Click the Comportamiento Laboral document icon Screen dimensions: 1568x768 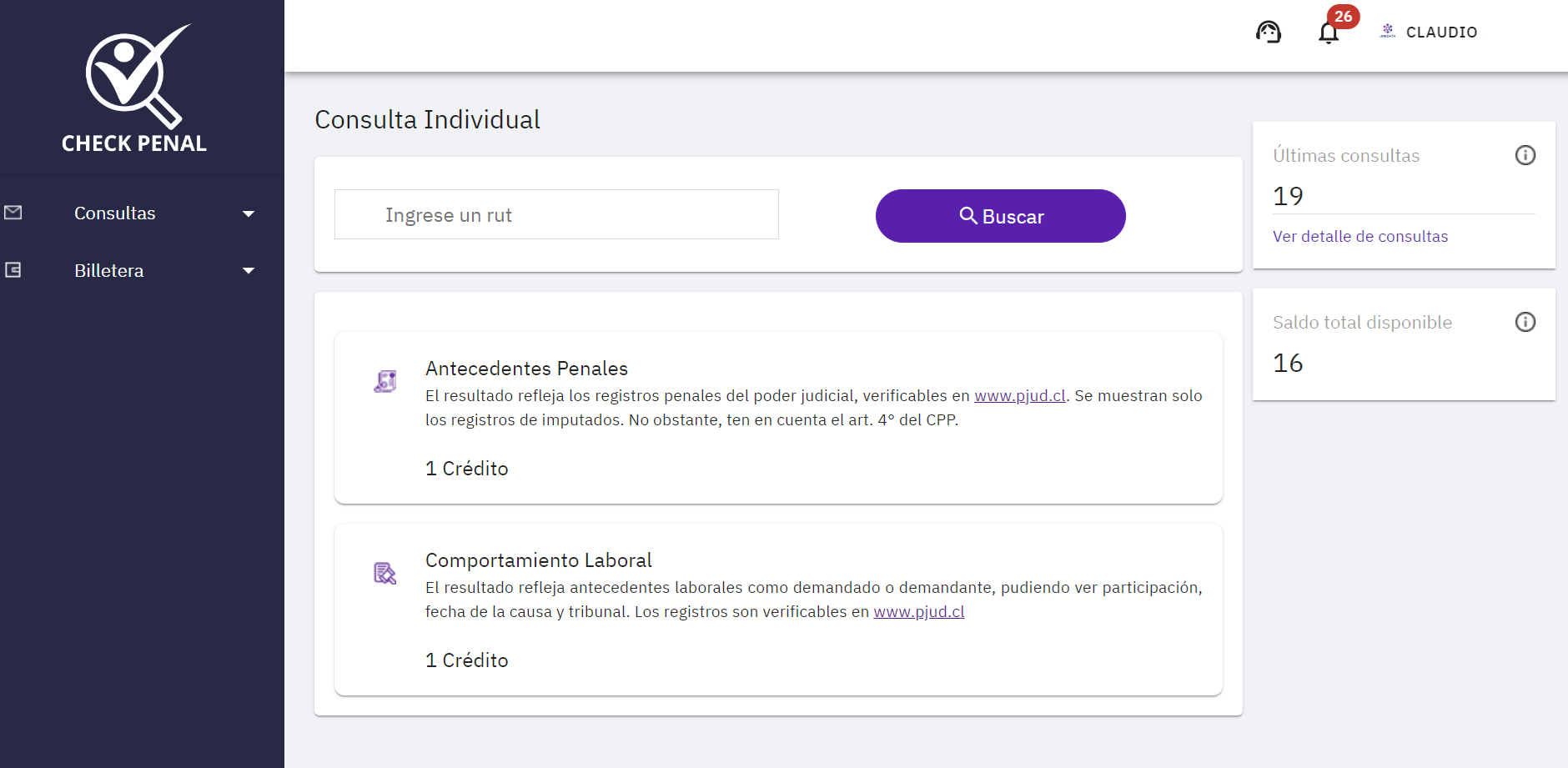(x=384, y=573)
